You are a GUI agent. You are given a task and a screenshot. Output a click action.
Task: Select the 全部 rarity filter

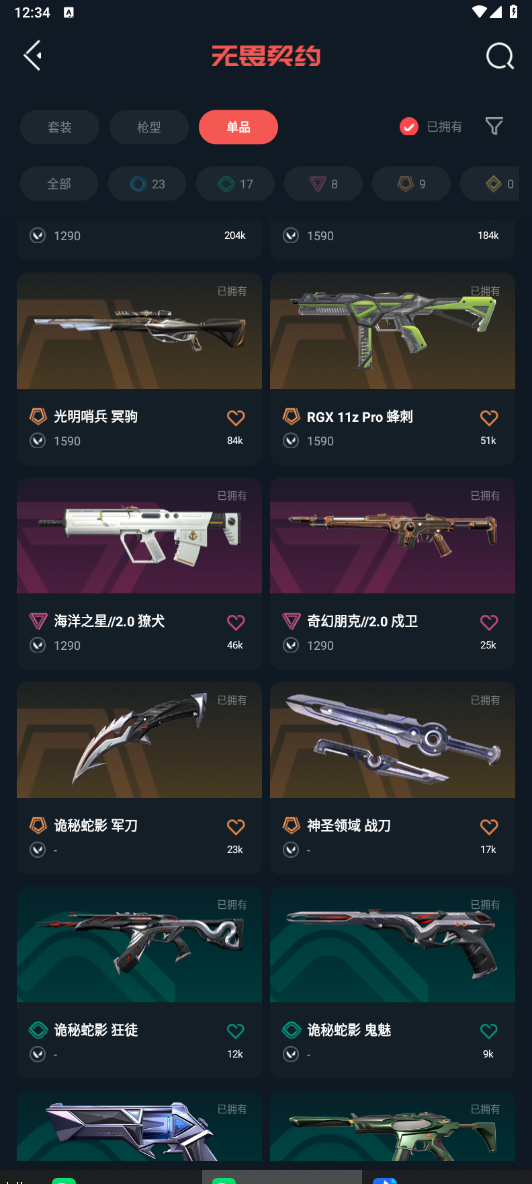point(59,183)
